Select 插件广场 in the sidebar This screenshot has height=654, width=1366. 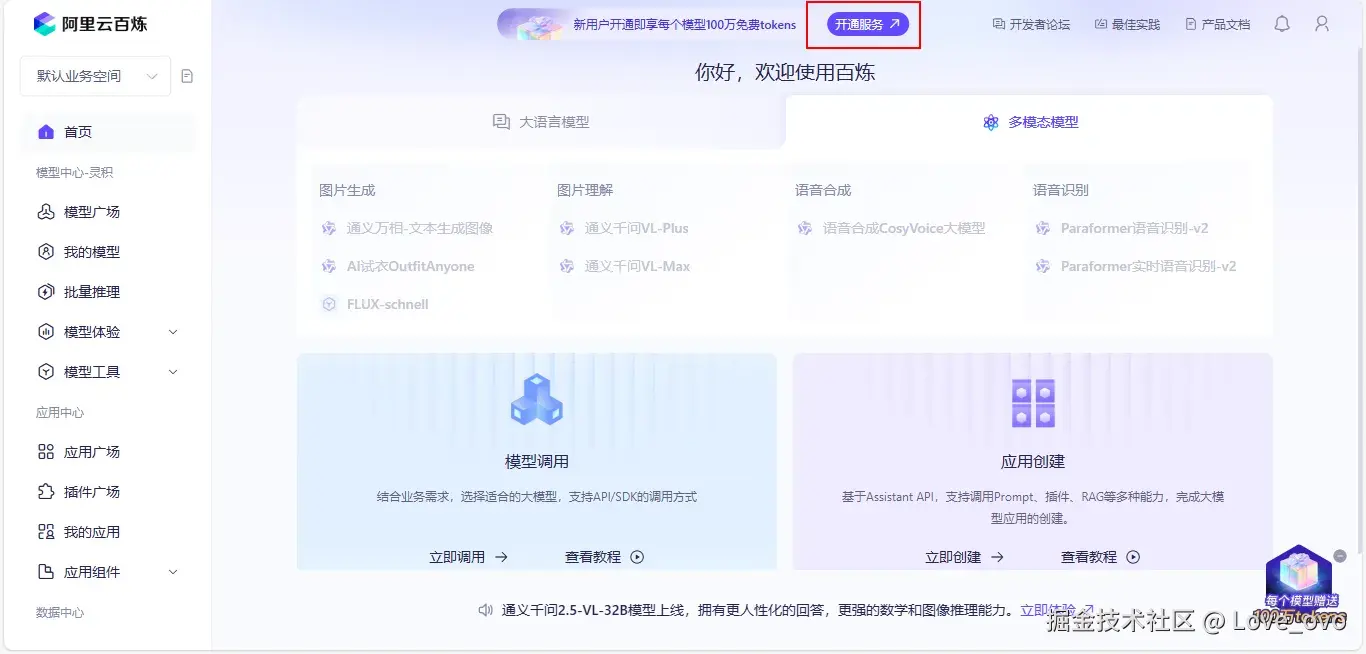coord(108,492)
